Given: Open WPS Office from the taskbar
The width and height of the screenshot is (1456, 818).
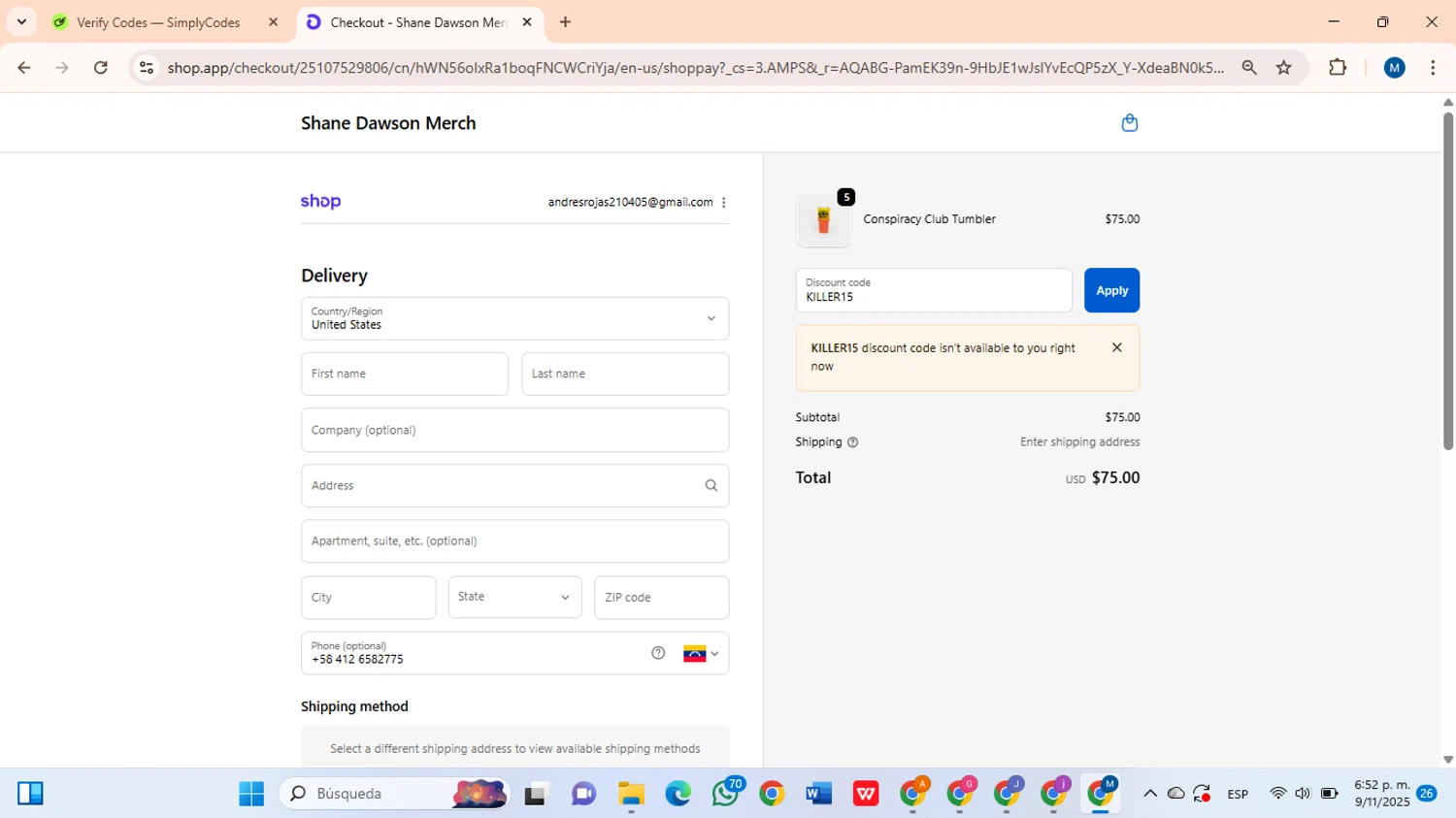Looking at the screenshot, I should (x=866, y=794).
